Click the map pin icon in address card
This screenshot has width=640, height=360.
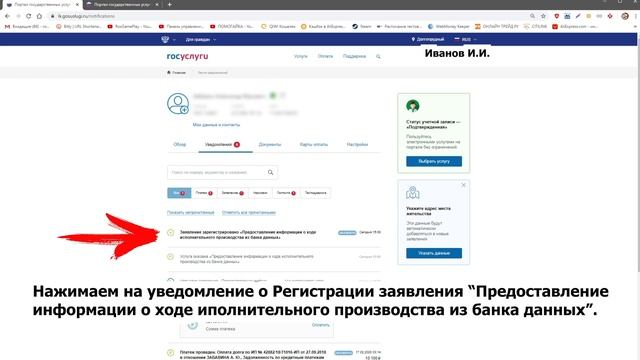(x=413, y=192)
